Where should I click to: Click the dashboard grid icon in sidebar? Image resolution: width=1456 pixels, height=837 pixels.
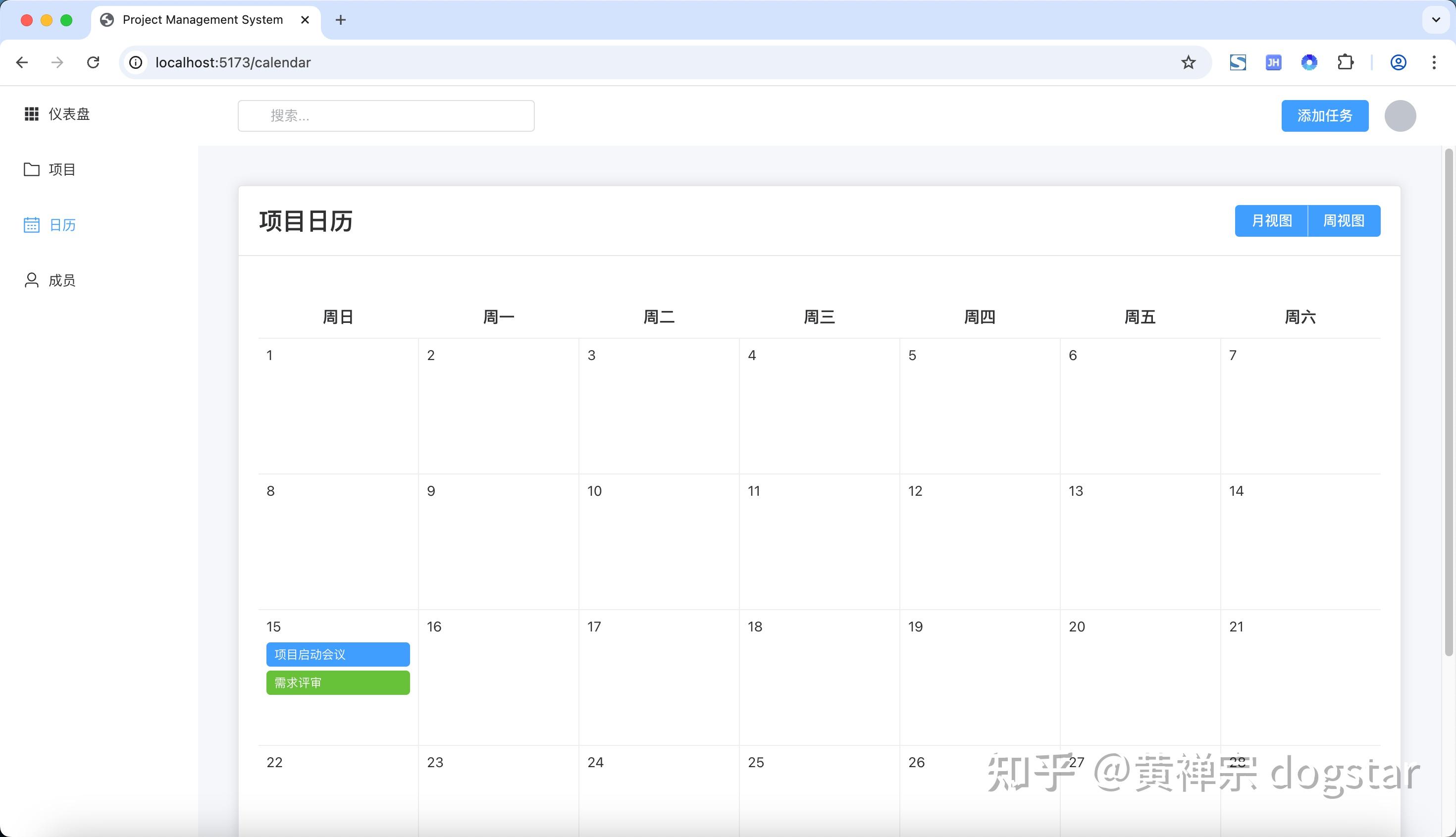coord(31,114)
